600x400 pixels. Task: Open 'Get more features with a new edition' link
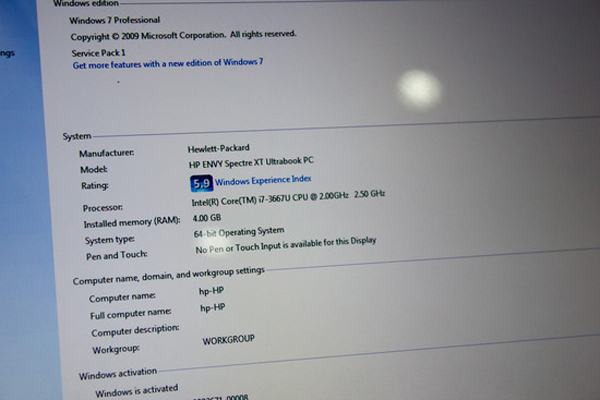[168, 63]
